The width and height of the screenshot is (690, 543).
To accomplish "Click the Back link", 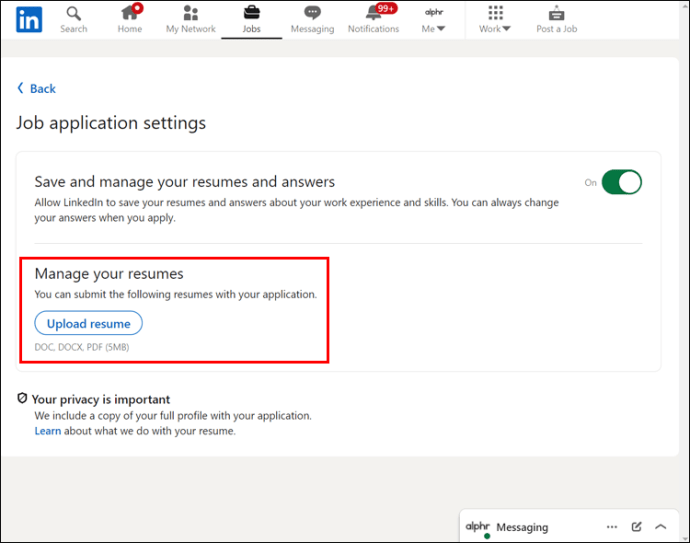I will (36, 89).
